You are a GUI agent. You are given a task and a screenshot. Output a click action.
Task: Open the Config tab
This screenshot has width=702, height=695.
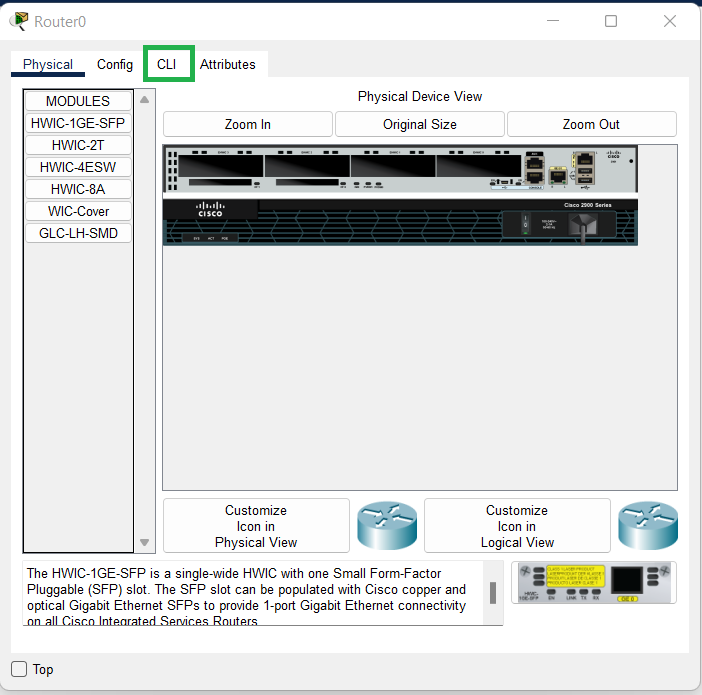click(x=115, y=64)
